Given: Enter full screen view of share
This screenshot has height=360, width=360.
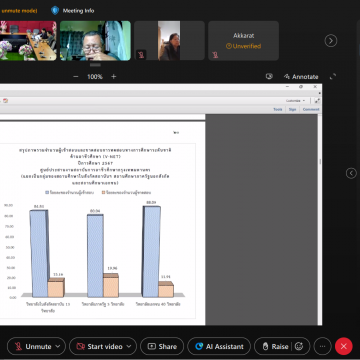Looking at the screenshot, I should tap(333, 77).
